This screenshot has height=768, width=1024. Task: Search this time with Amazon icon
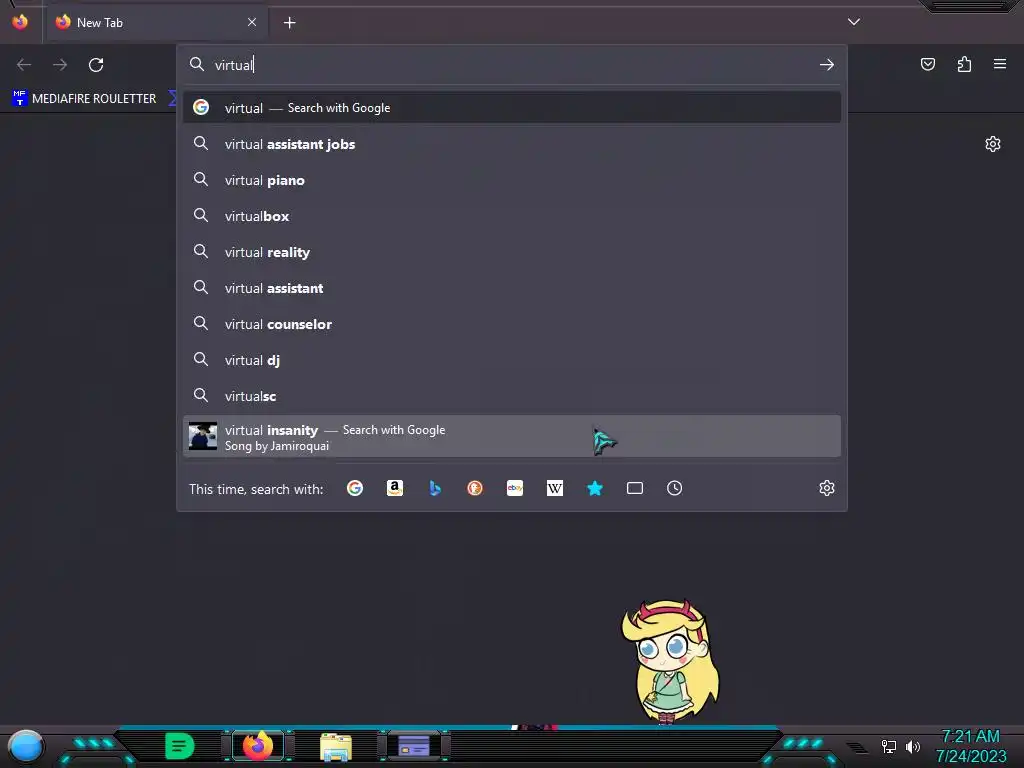click(394, 488)
